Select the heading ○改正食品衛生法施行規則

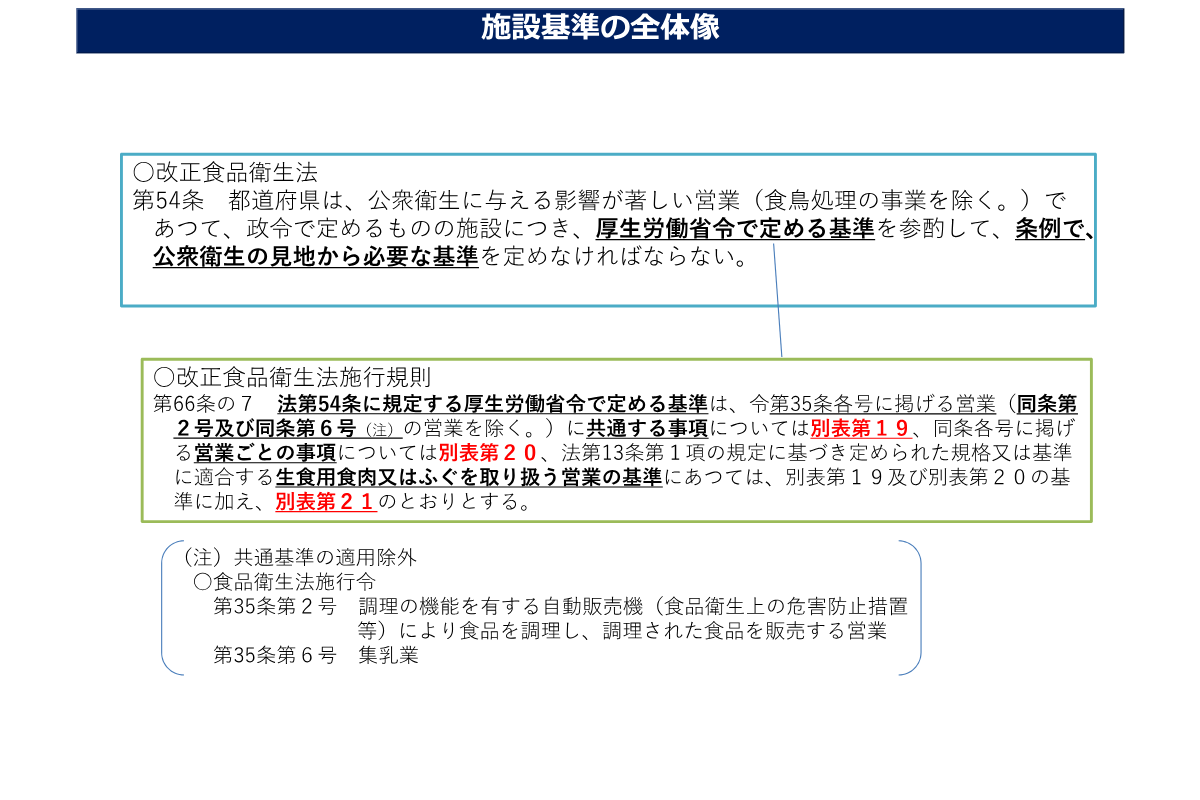pos(292,377)
